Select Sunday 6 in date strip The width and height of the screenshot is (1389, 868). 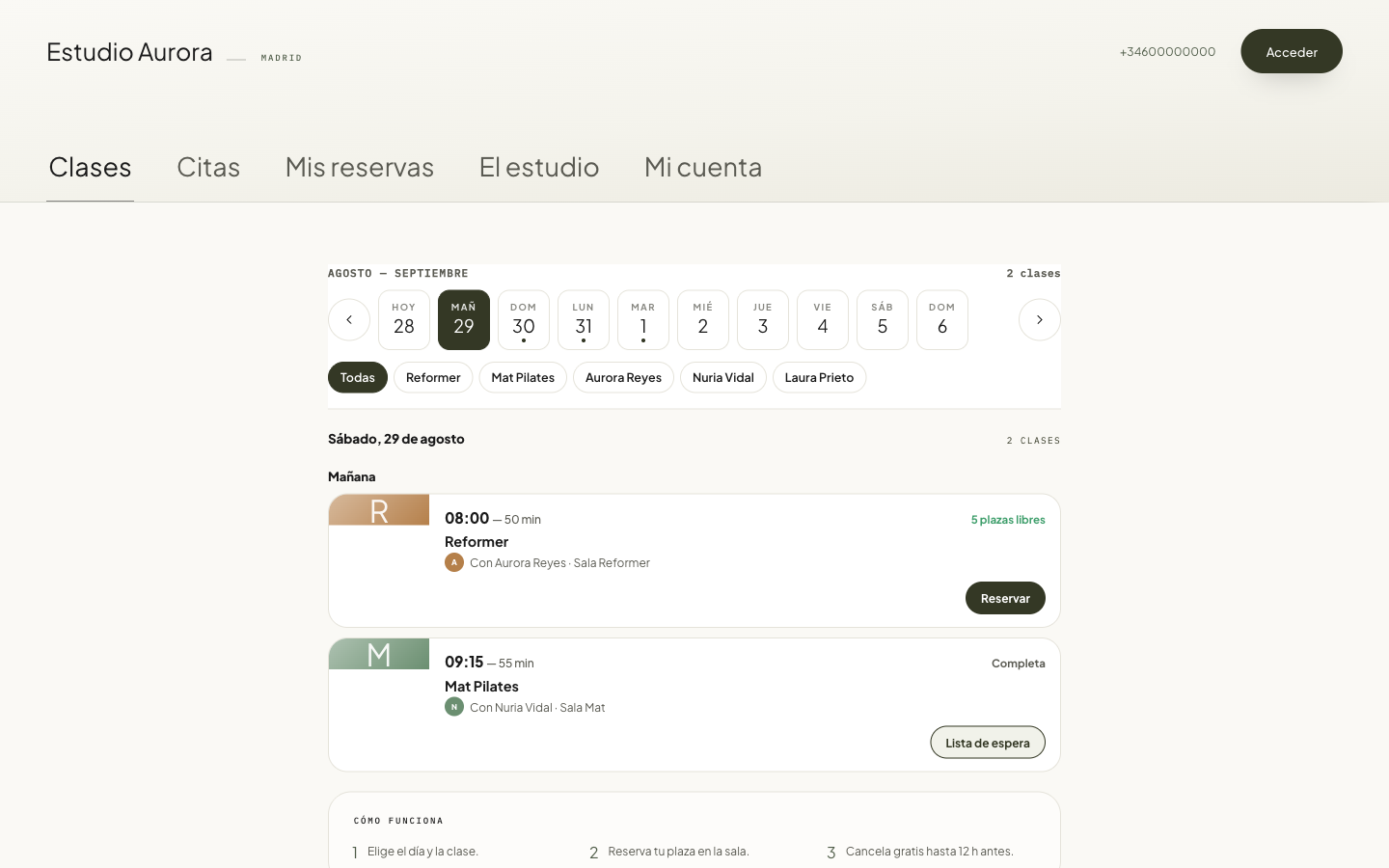click(x=942, y=320)
